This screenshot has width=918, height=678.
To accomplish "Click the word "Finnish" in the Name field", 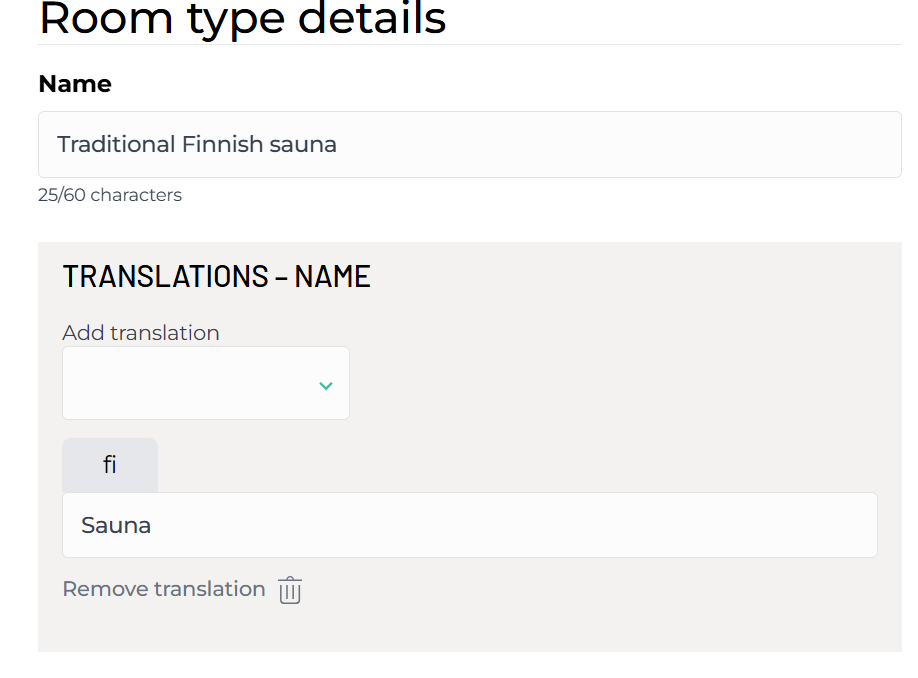I will click(x=222, y=144).
